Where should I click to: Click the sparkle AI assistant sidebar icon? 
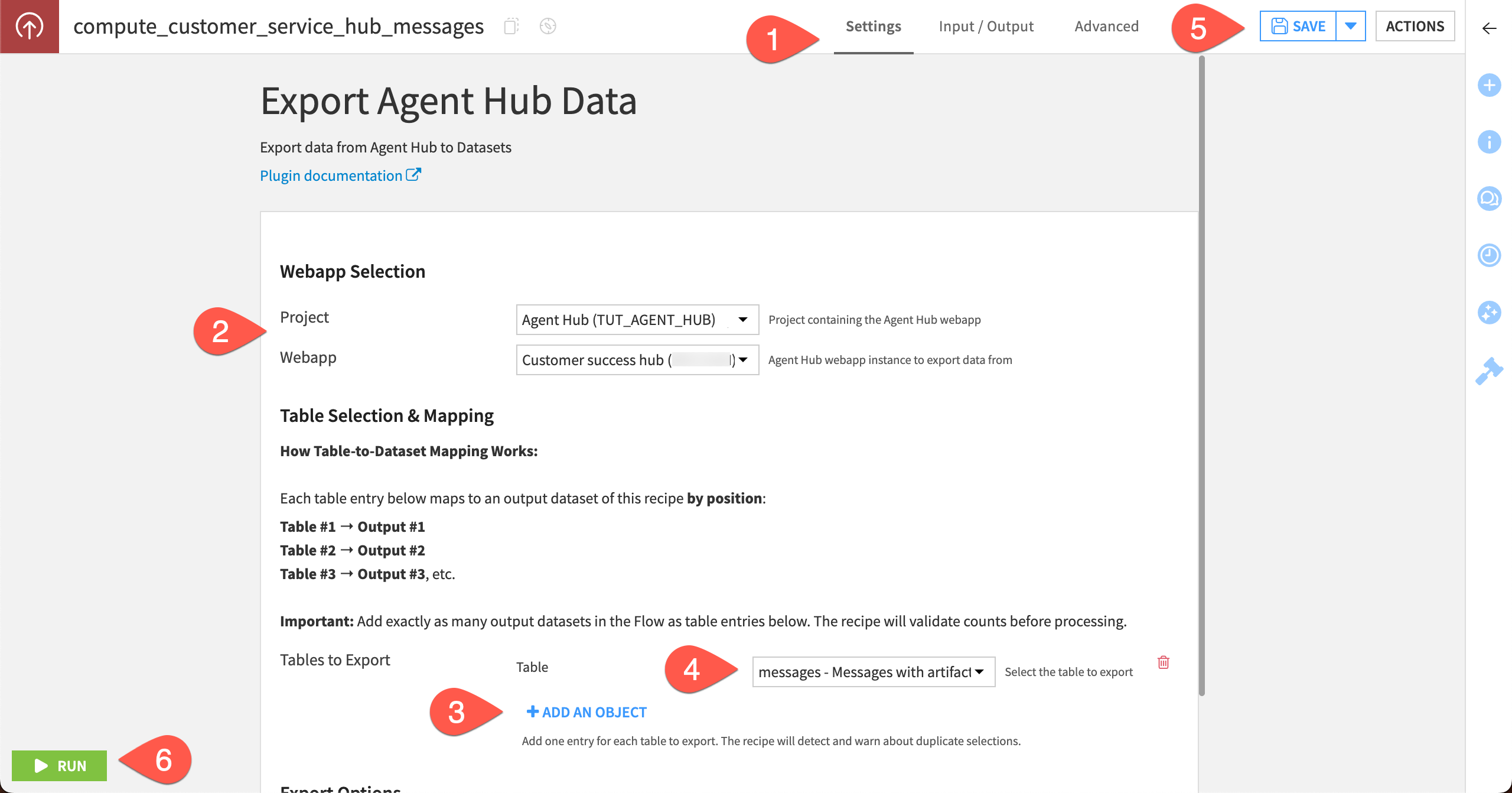coord(1490,312)
